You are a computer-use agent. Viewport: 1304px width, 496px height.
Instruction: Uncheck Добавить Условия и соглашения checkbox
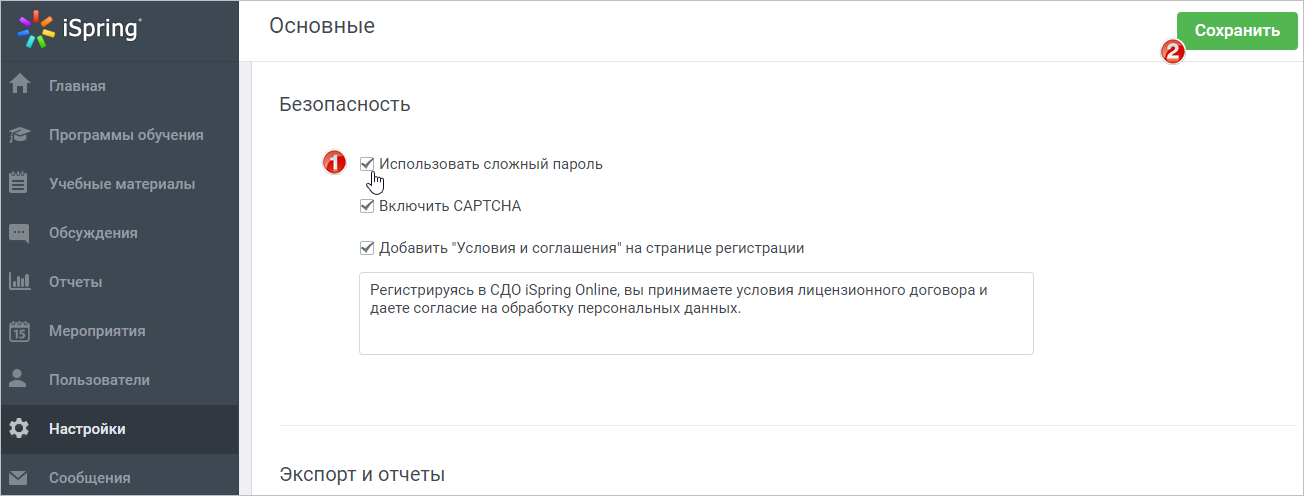coord(367,248)
